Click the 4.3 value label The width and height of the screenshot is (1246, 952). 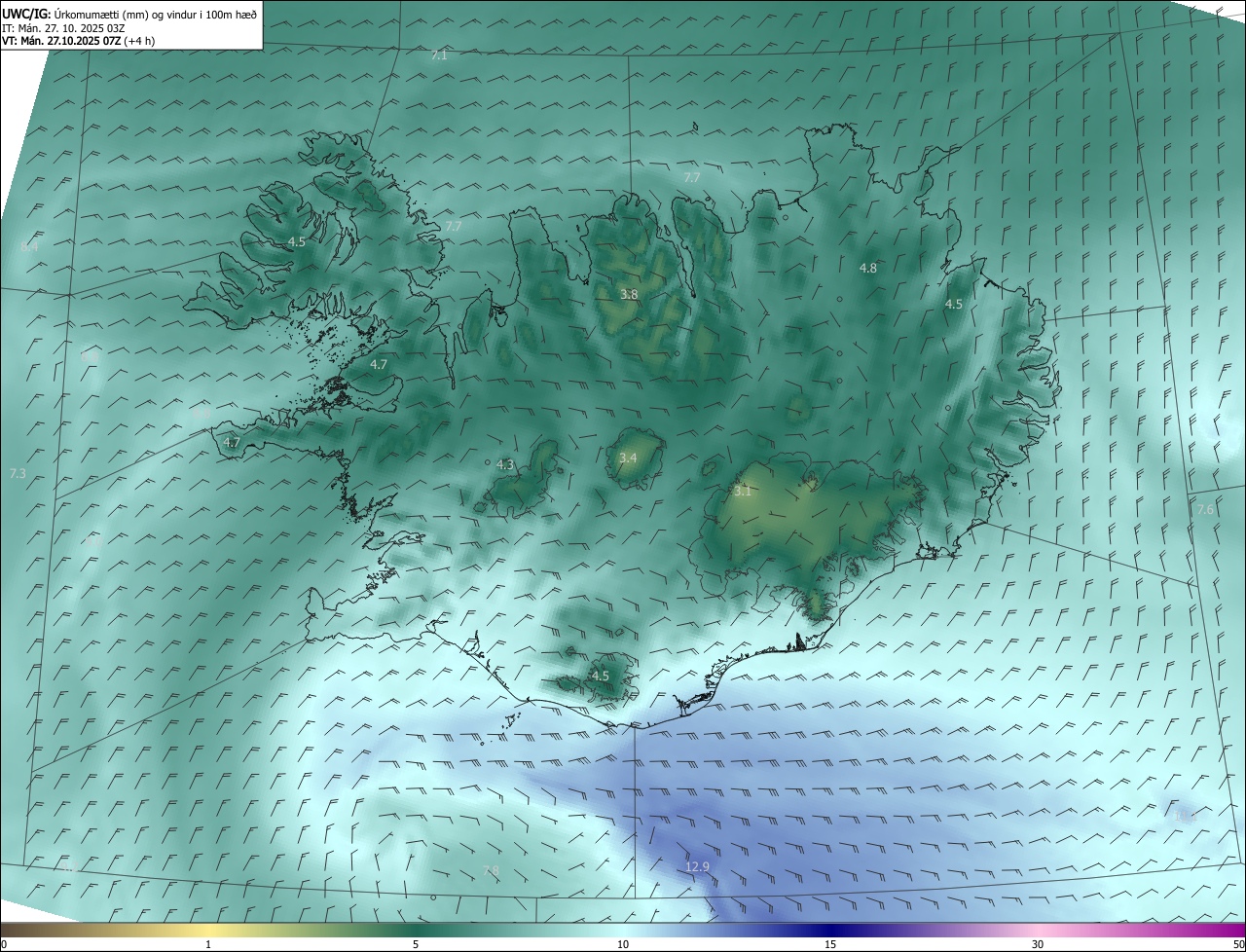pos(504,465)
